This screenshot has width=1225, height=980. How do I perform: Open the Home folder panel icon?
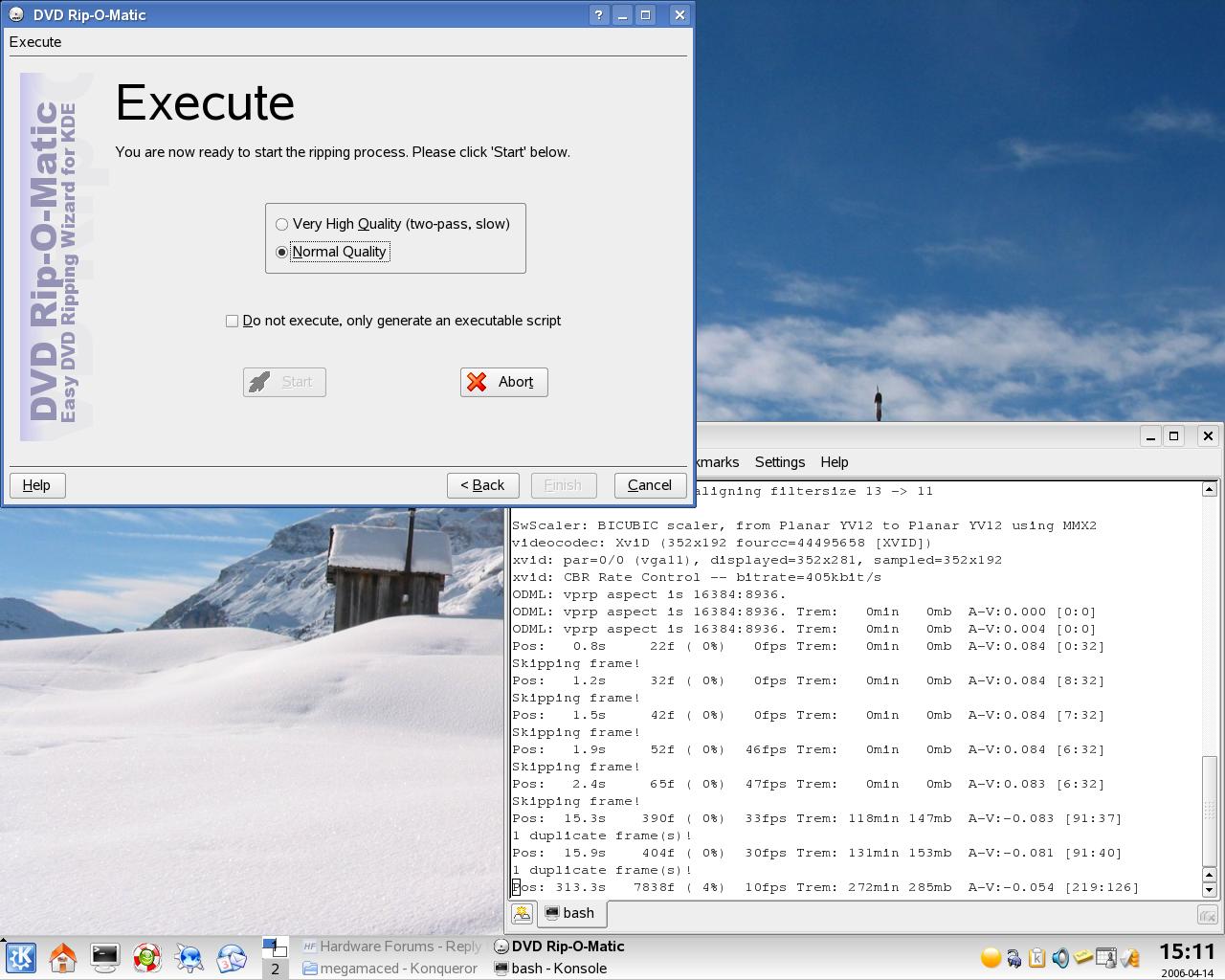coord(63,957)
